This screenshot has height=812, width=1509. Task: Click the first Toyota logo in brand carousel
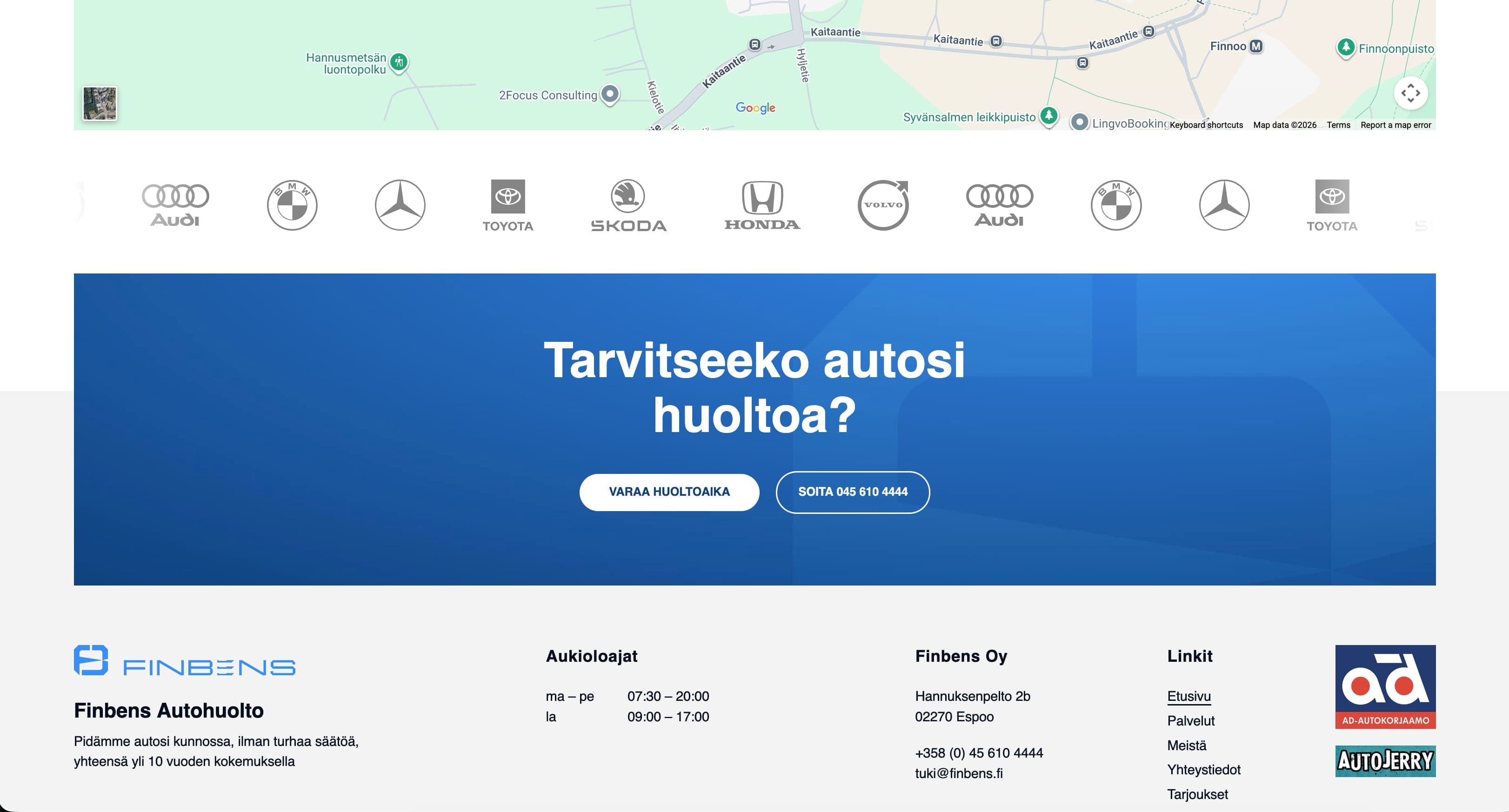pos(508,206)
